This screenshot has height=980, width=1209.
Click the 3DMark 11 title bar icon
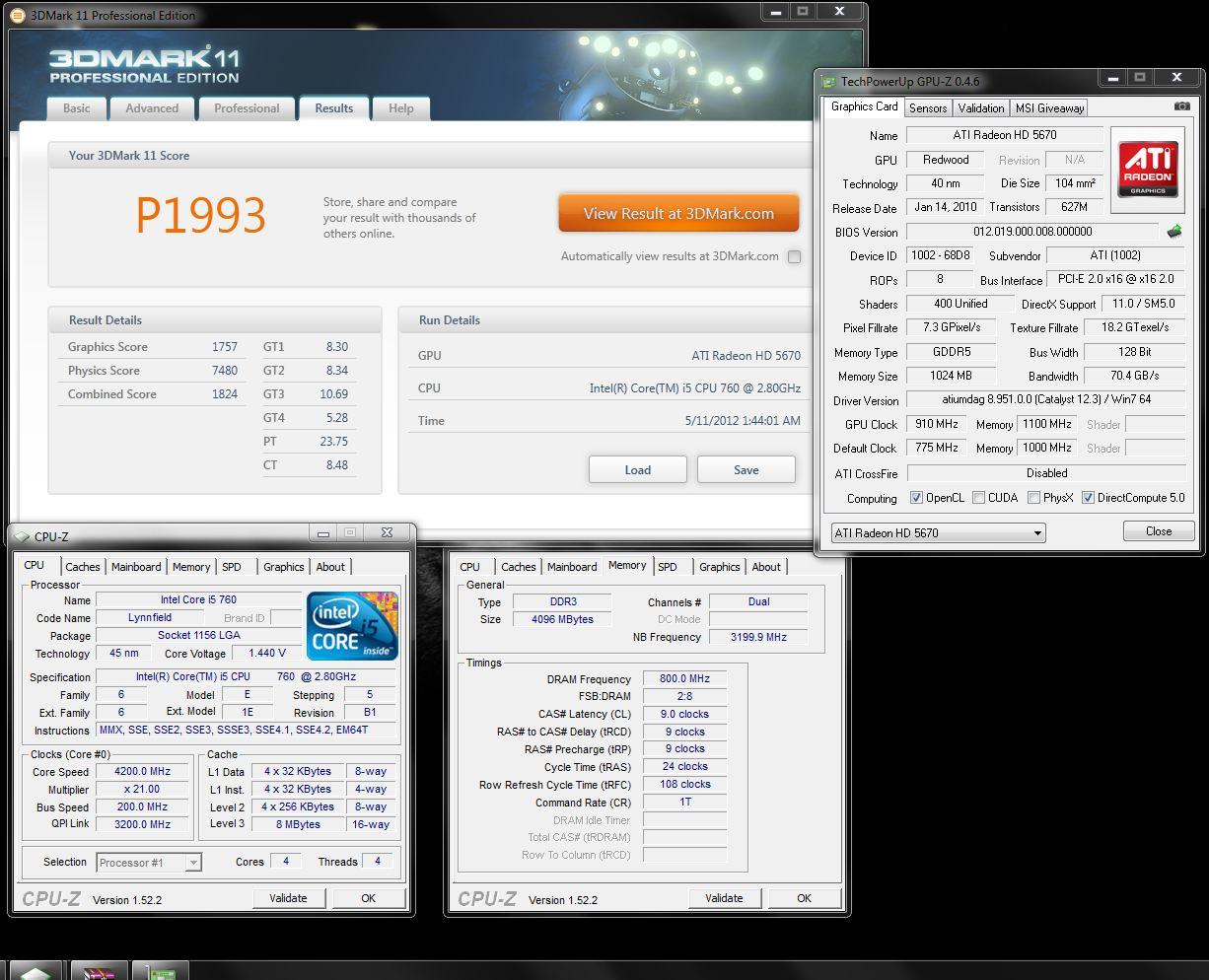pos(19,15)
